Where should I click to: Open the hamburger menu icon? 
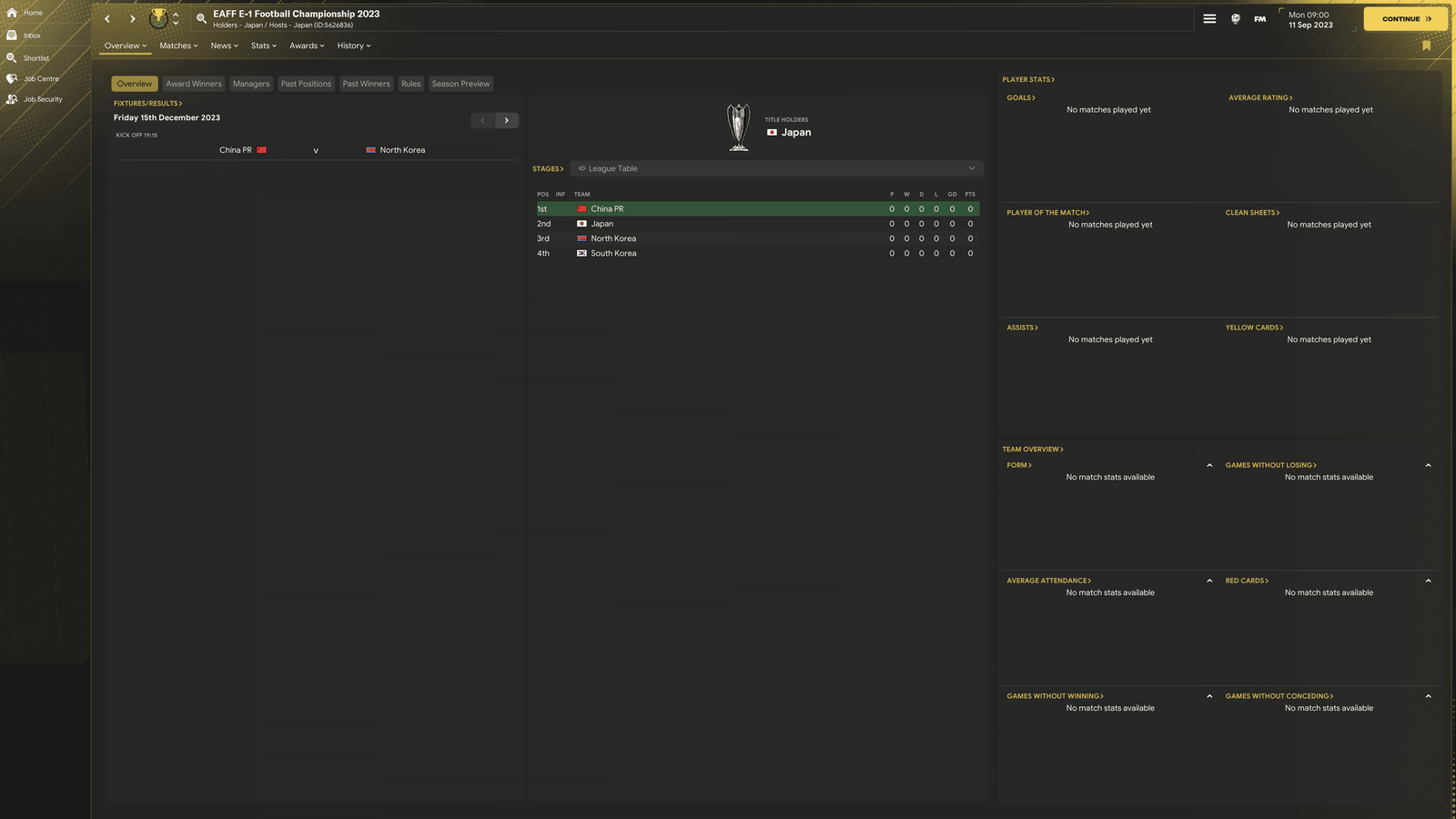pyautogui.click(x=1209, y=18)
